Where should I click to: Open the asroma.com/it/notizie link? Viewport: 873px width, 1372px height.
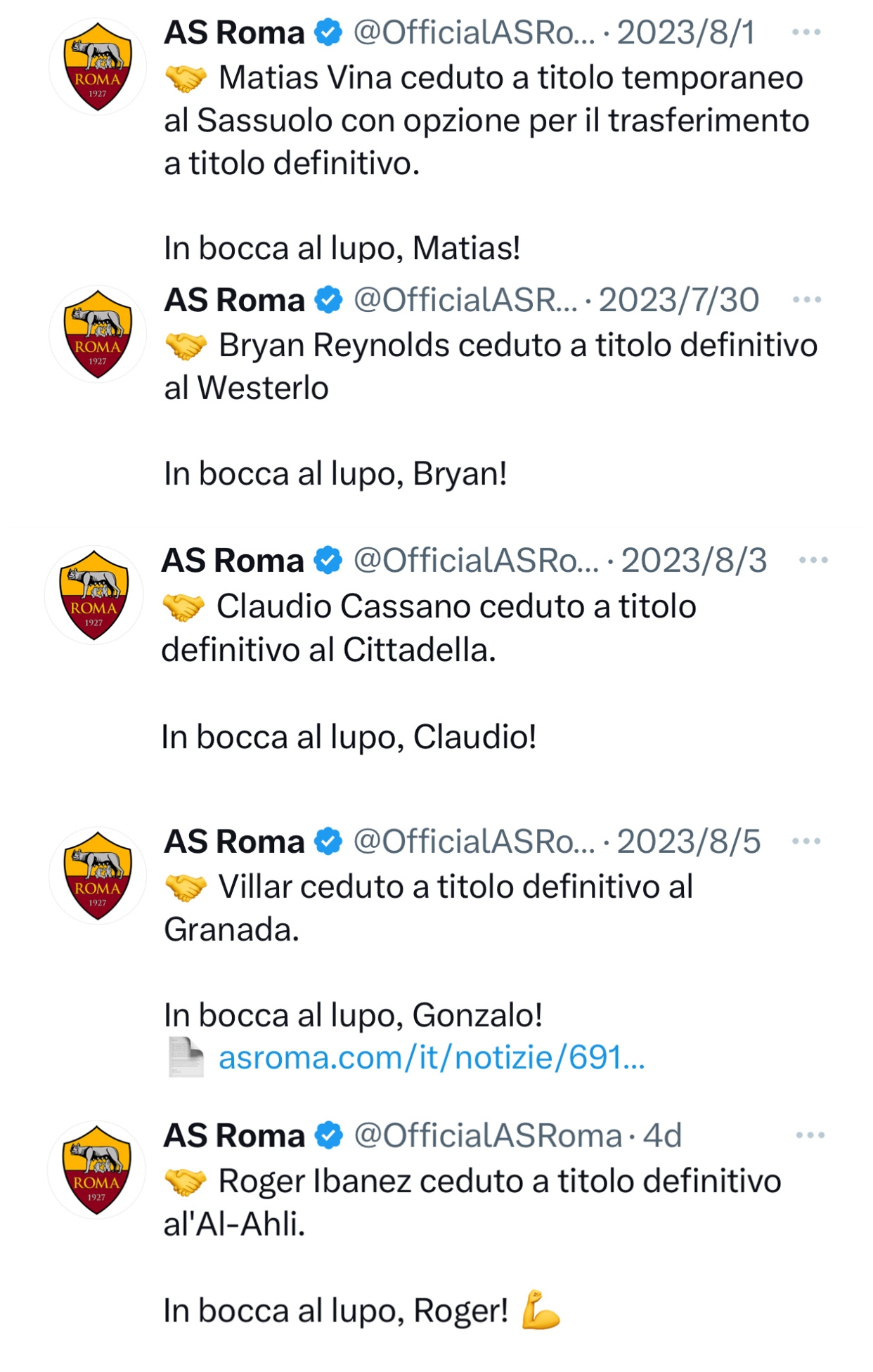coord(432,1057)
